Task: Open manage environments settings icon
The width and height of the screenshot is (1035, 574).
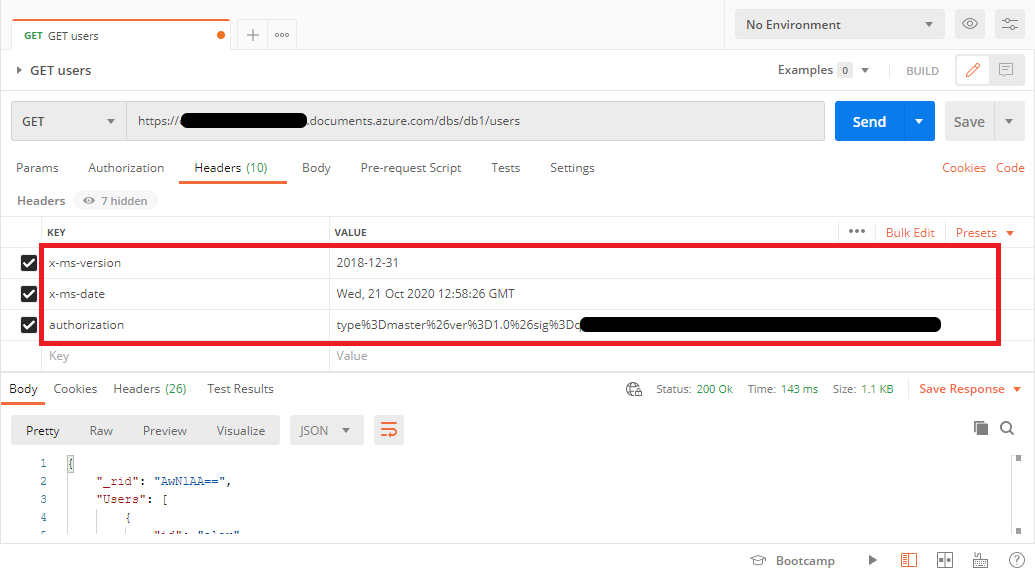Action: pyautogui.click(x=1010, y=24)
